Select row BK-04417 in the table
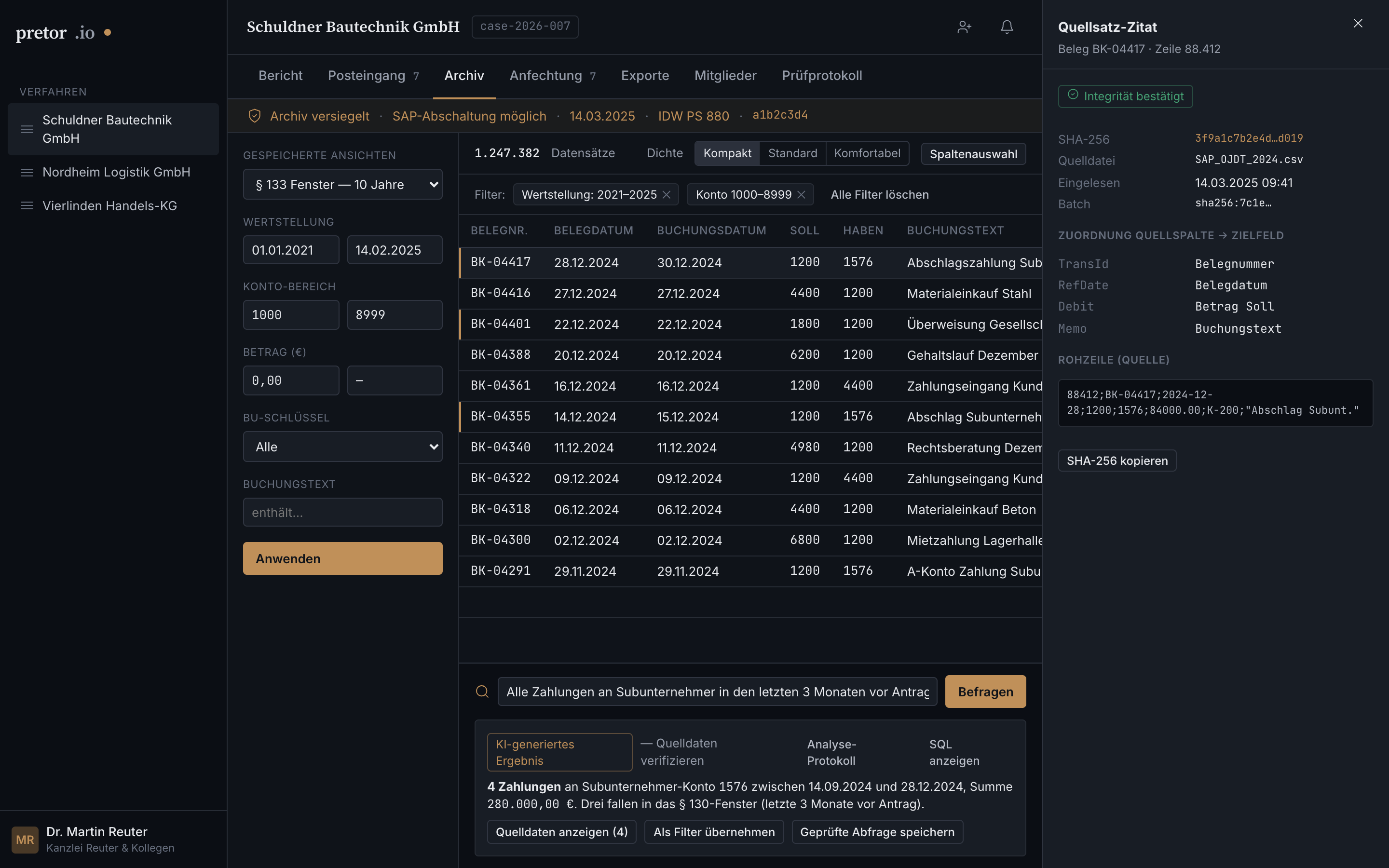 750,263
